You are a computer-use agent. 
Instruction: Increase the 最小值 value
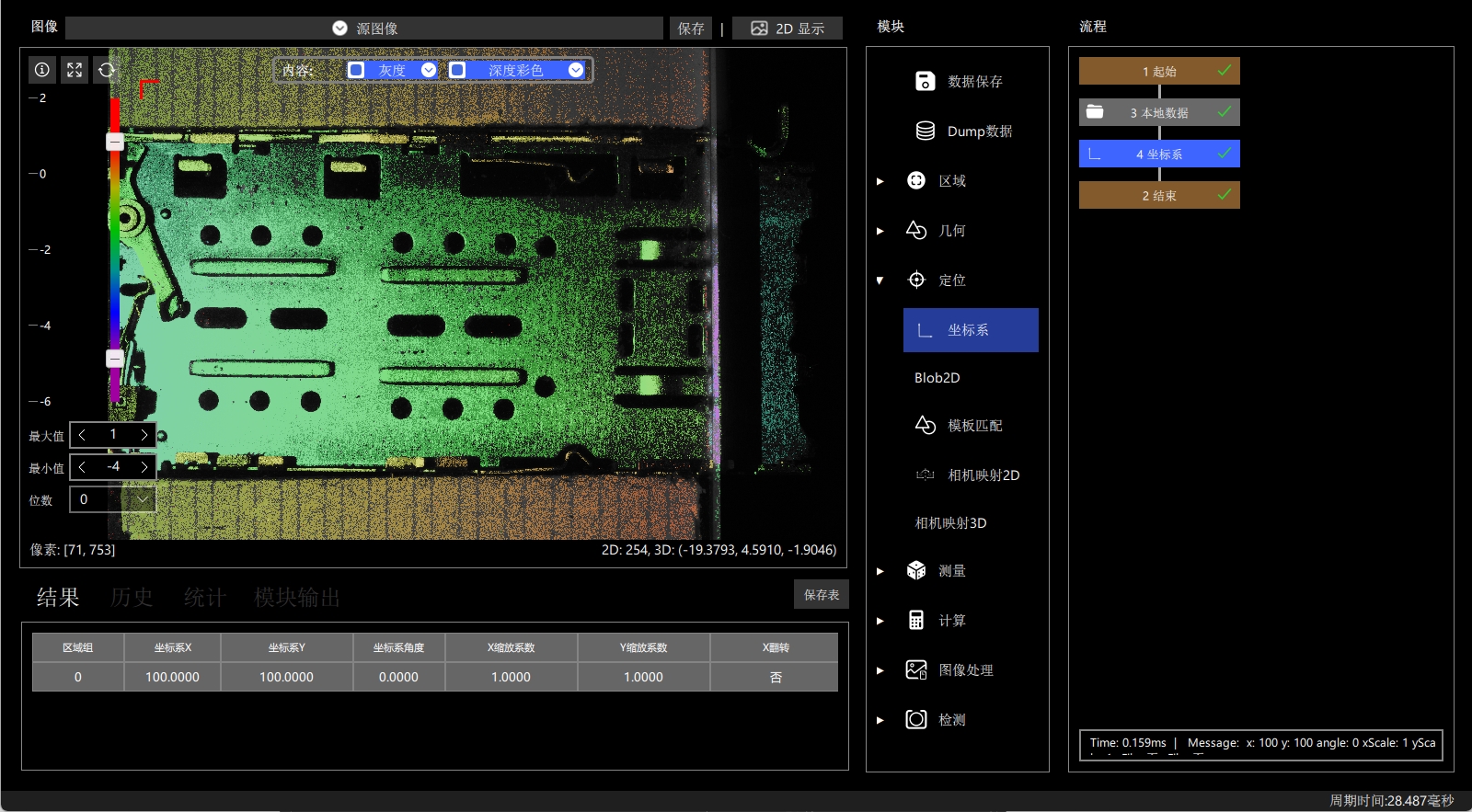pos(144,467)
